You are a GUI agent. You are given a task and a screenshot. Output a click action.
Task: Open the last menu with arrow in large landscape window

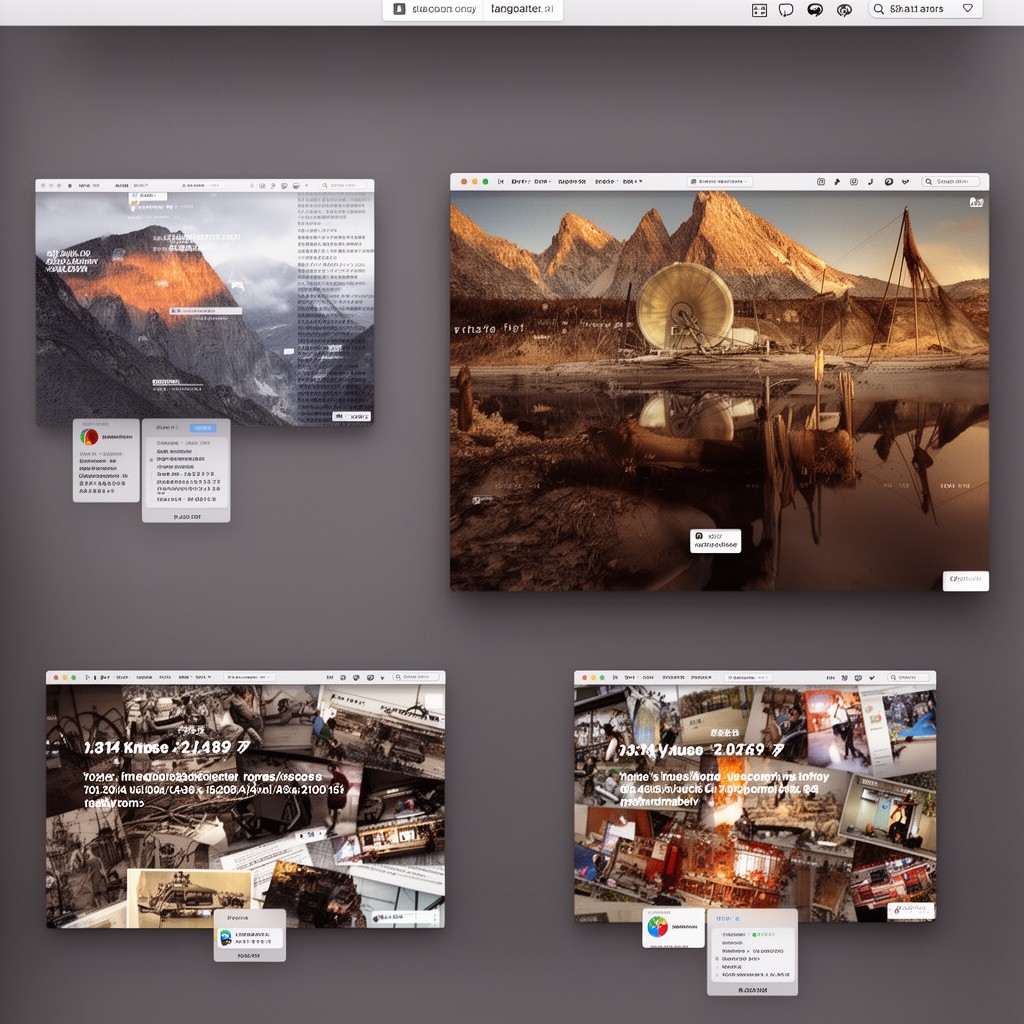[x=632, y=182]
